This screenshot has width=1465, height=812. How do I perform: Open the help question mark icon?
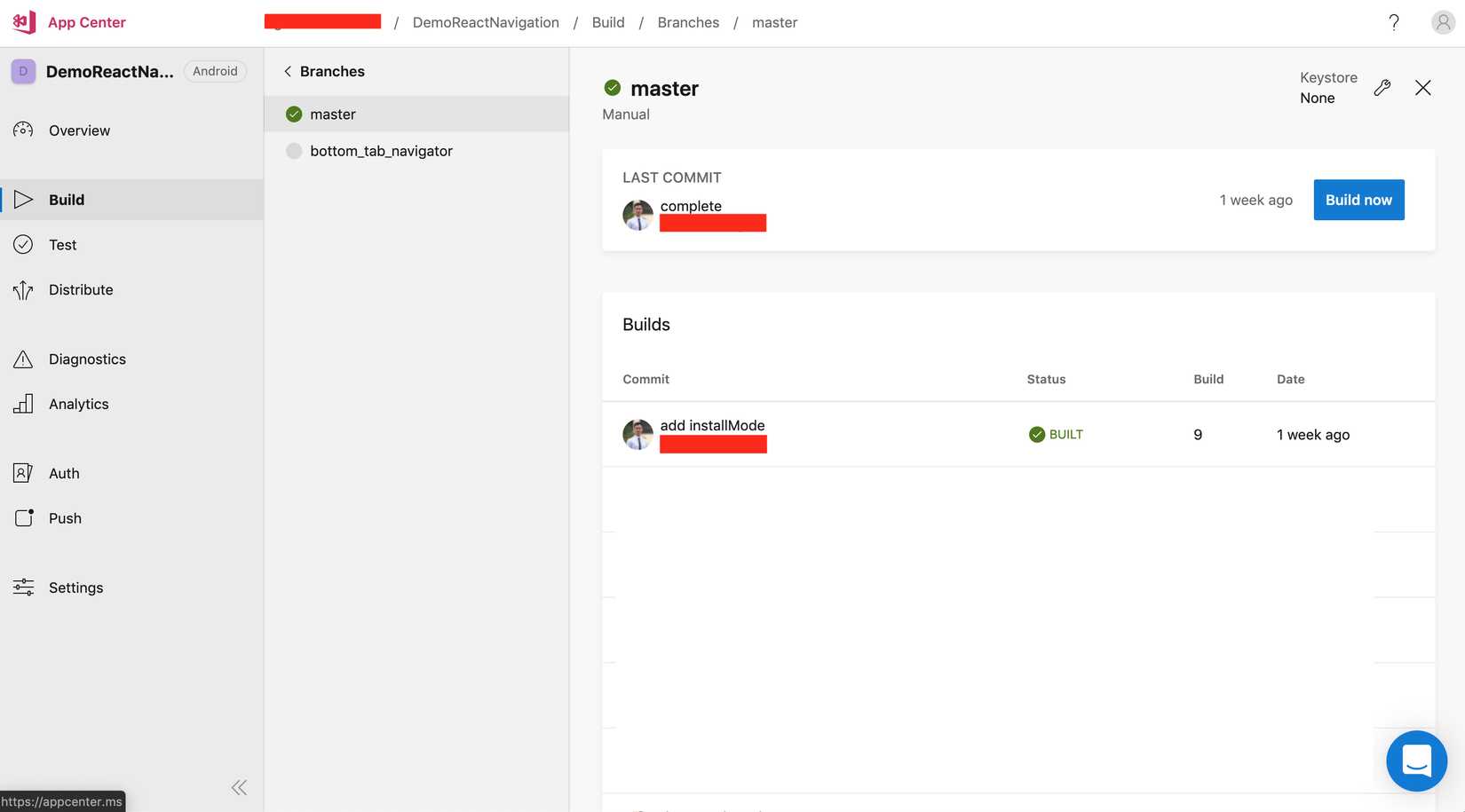(x=1394, y=22)
